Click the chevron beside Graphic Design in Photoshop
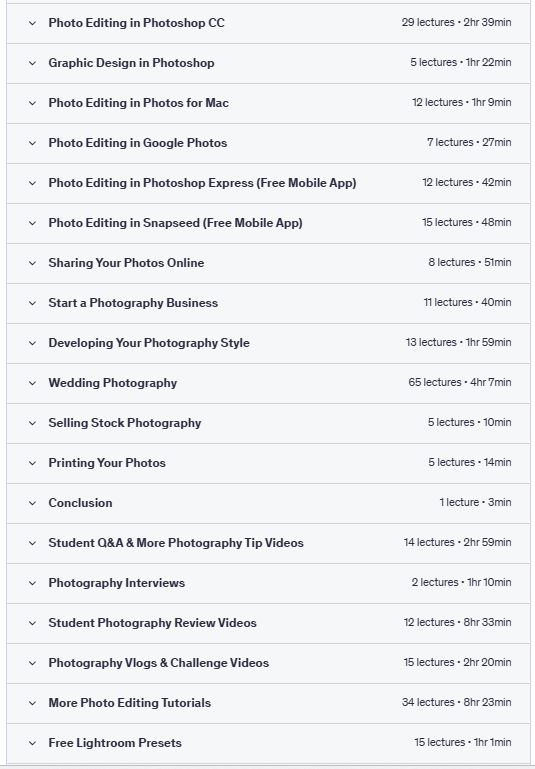 point(32,63)
